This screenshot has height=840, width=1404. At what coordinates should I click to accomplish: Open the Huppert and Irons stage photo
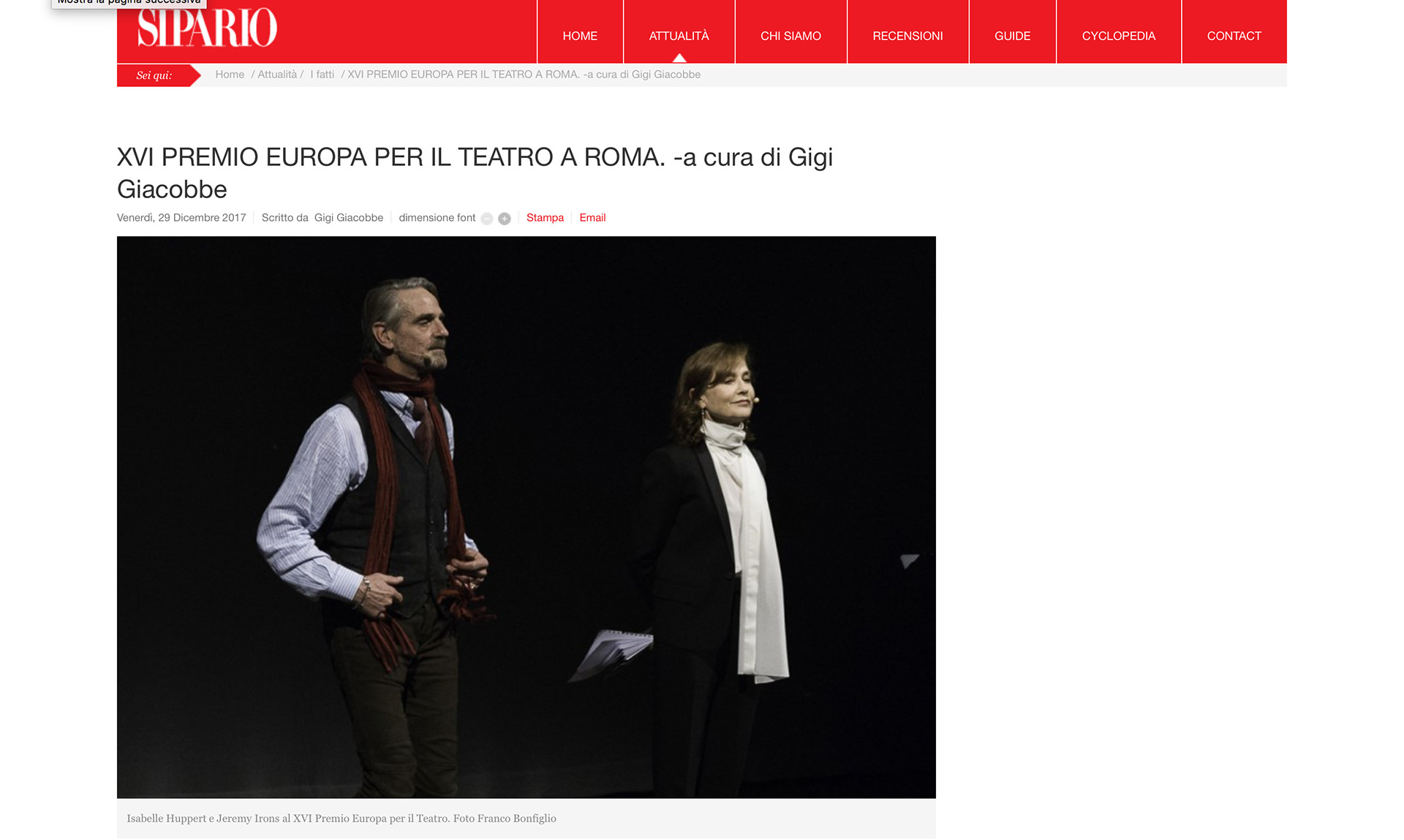[526, 517]
